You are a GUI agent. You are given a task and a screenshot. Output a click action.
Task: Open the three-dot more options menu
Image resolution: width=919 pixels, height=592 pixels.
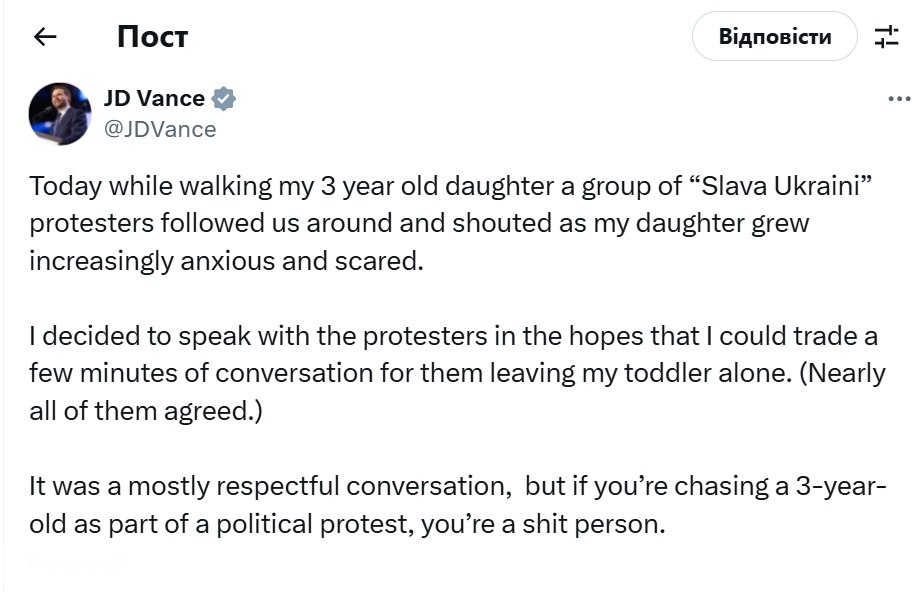(899, 100)
